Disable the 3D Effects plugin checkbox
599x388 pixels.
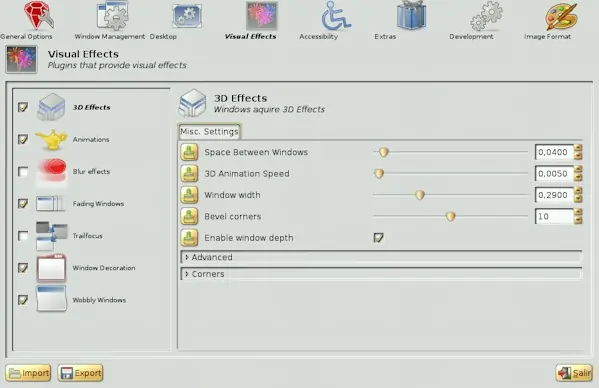tap(23, 107)
